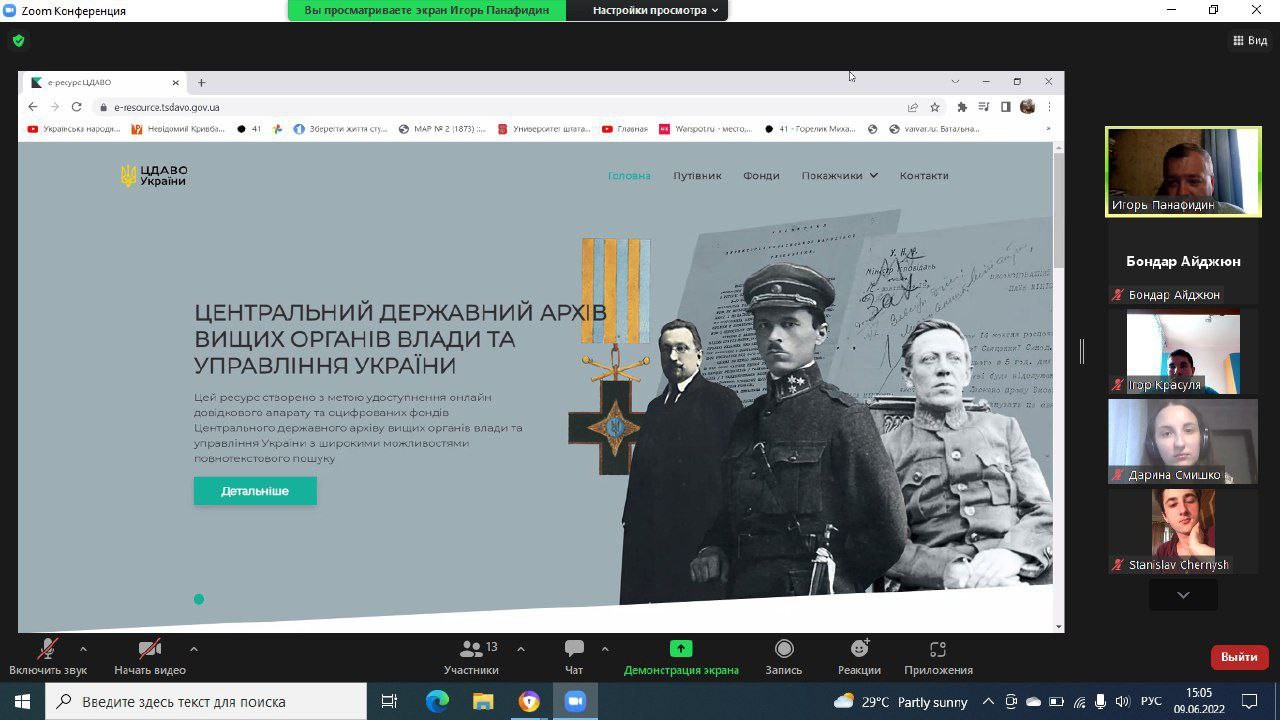Expand the Покажчики menu dropdown
Viewport: 1280px width, 720px height.
pyautogui.click(x=839, y=176)
